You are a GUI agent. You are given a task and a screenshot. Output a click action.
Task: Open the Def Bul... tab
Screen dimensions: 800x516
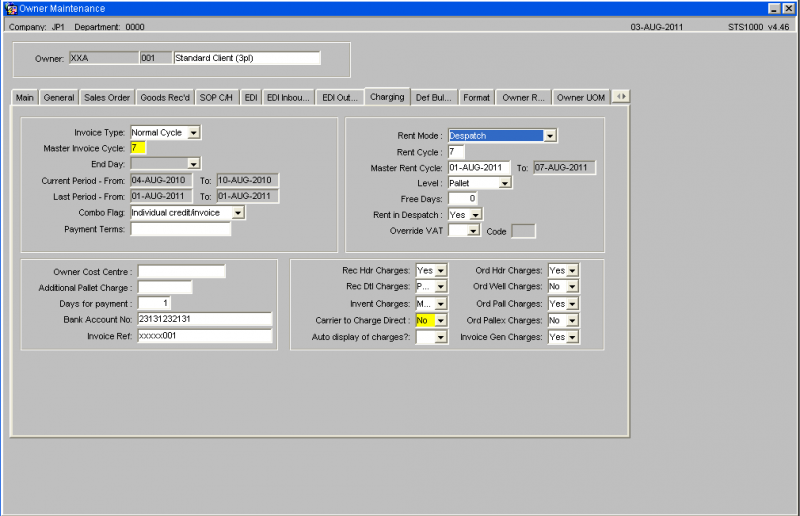pyautogui.click(x=433, y=97)
